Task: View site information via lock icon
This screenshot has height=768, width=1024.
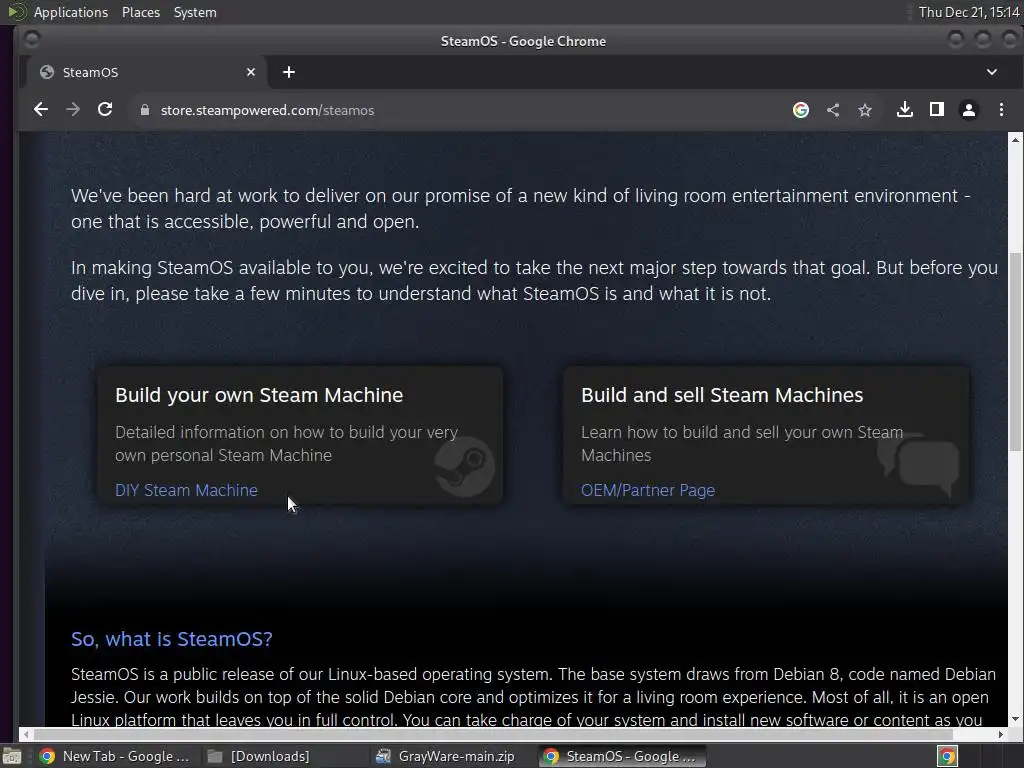Action: coord(145,110)
